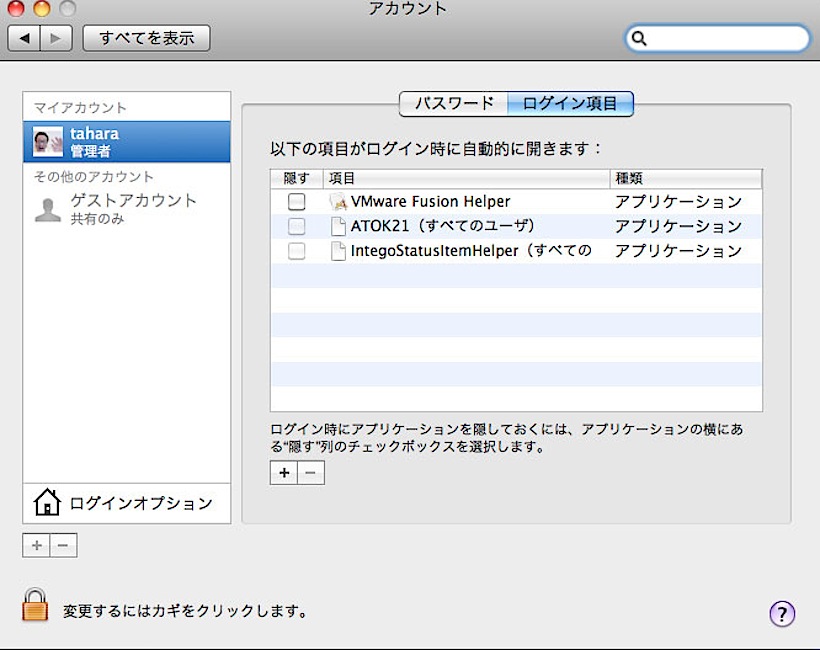Click アプリケーション type in VMware row
The width and height of the screenshot is (820, 650).
coord(678,201)
